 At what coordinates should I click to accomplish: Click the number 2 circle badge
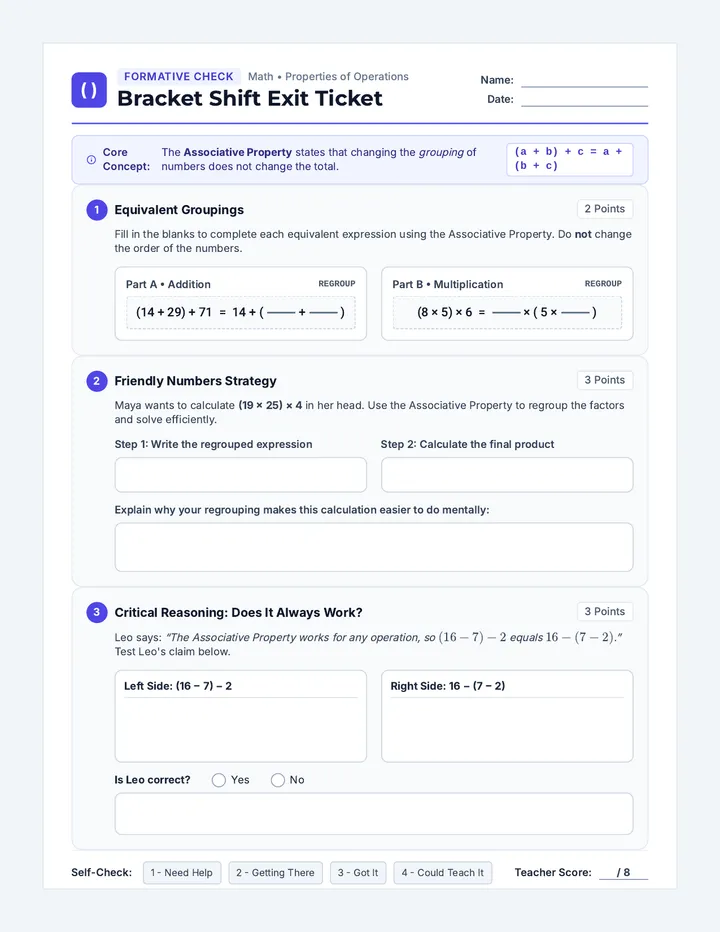pyautogui.click(x=97, y=381)
